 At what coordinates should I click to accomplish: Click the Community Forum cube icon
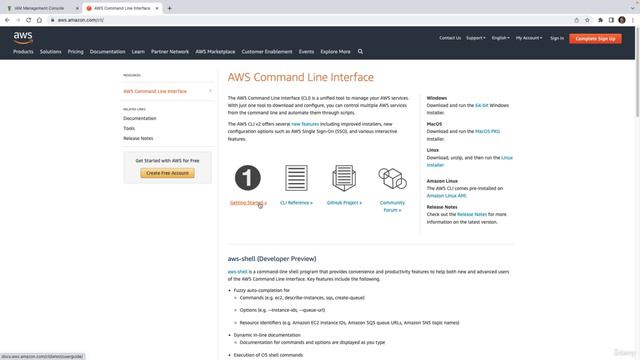click(x=392, y=178)
